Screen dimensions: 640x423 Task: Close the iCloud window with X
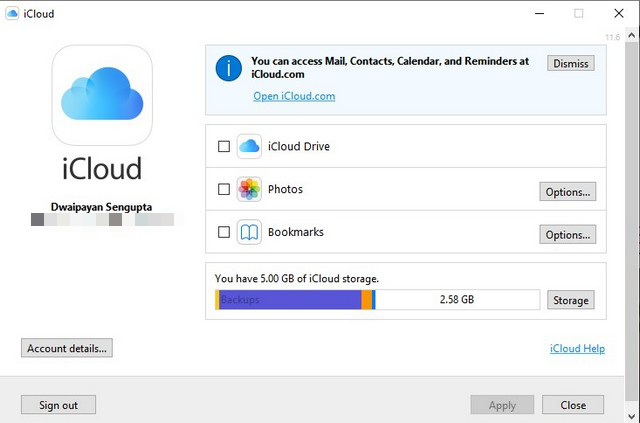click(x=619, y=13)
